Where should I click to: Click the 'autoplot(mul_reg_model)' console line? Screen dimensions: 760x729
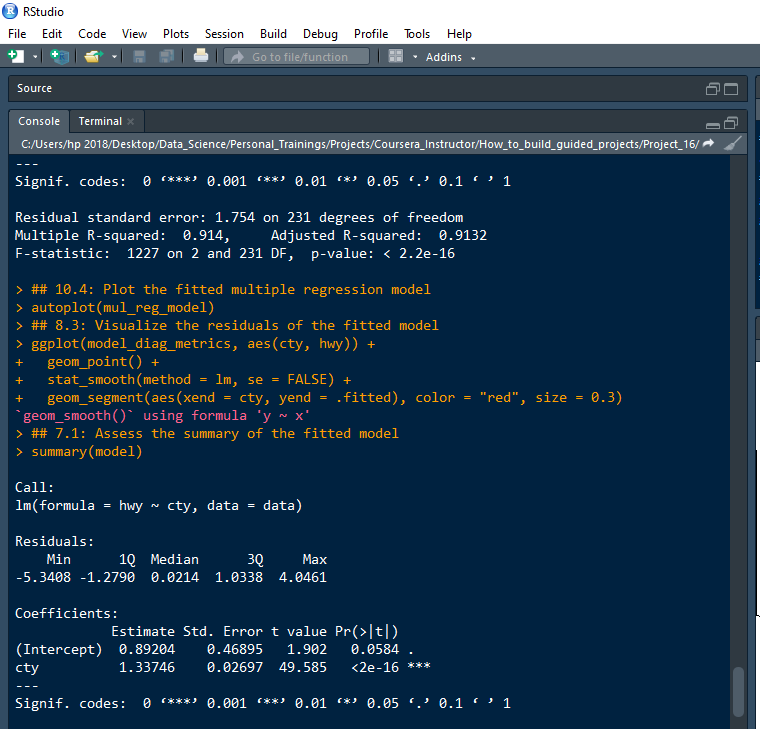[x=123, y=308]
